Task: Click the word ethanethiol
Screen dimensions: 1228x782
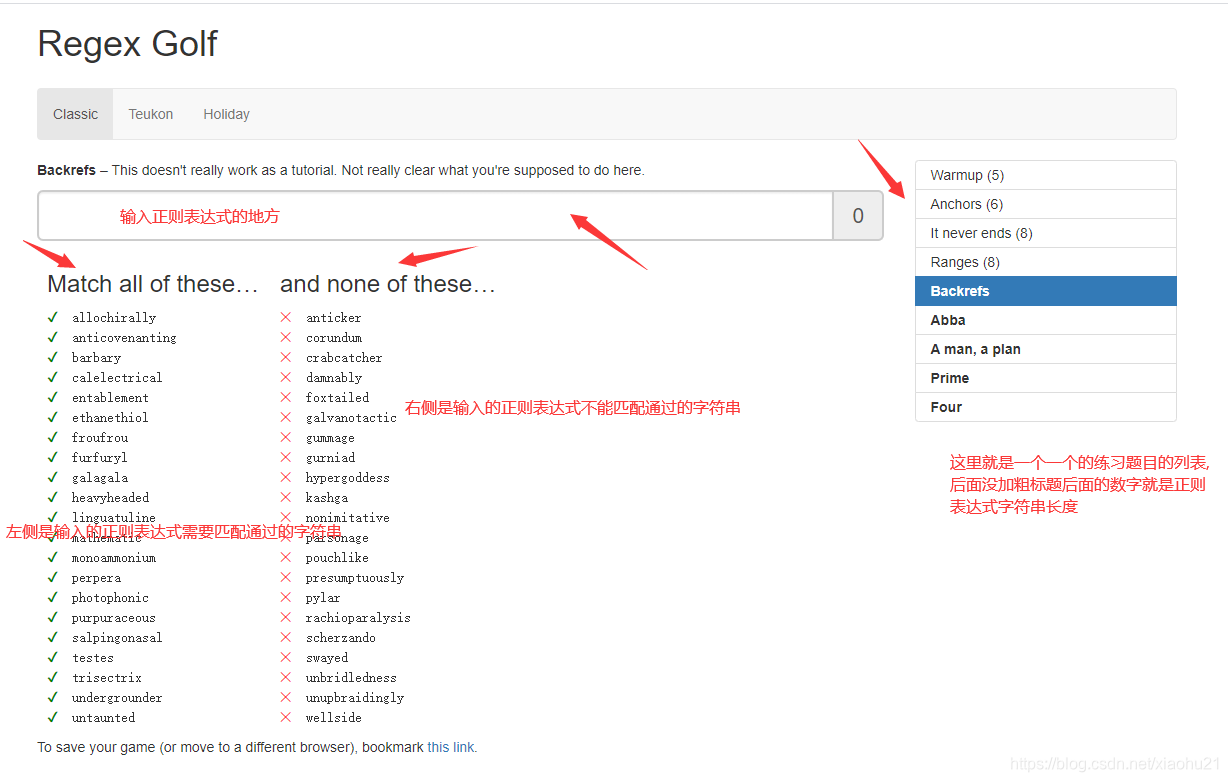Action: click(x=110, y=418)
